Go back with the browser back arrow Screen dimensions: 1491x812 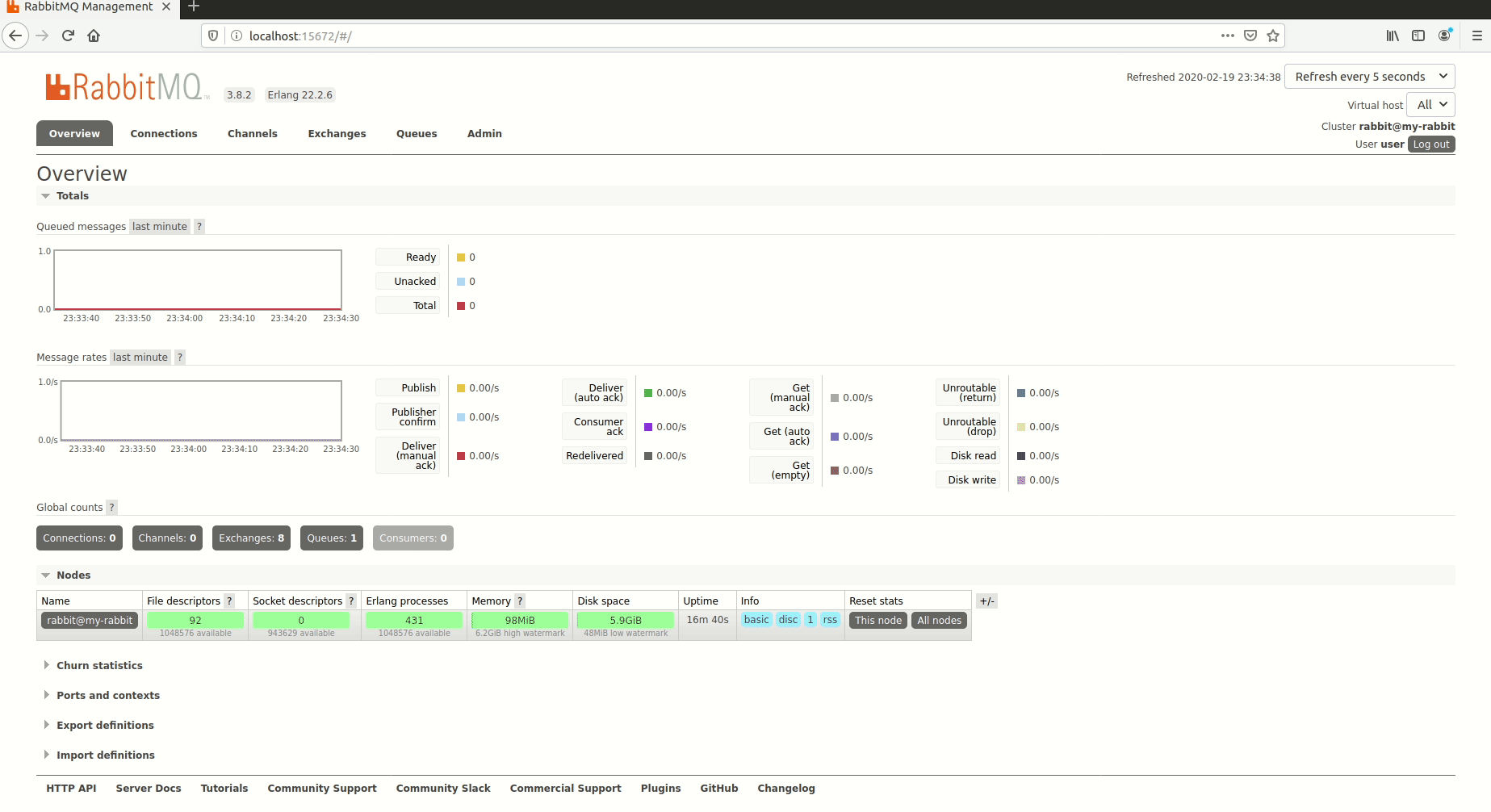(x=15, y=36)
